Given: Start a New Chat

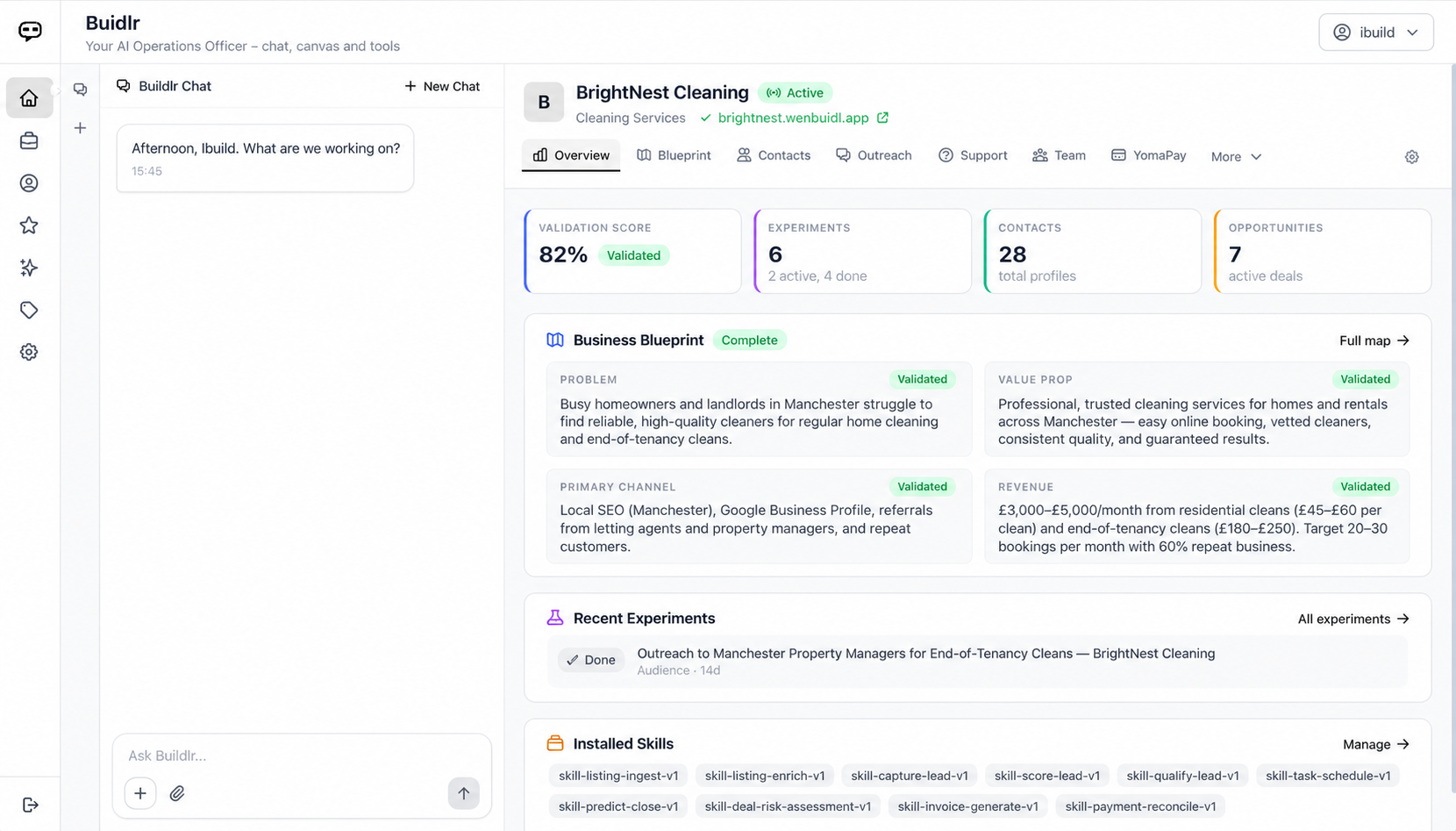Looking at the screenshot, I should [442, 86].
